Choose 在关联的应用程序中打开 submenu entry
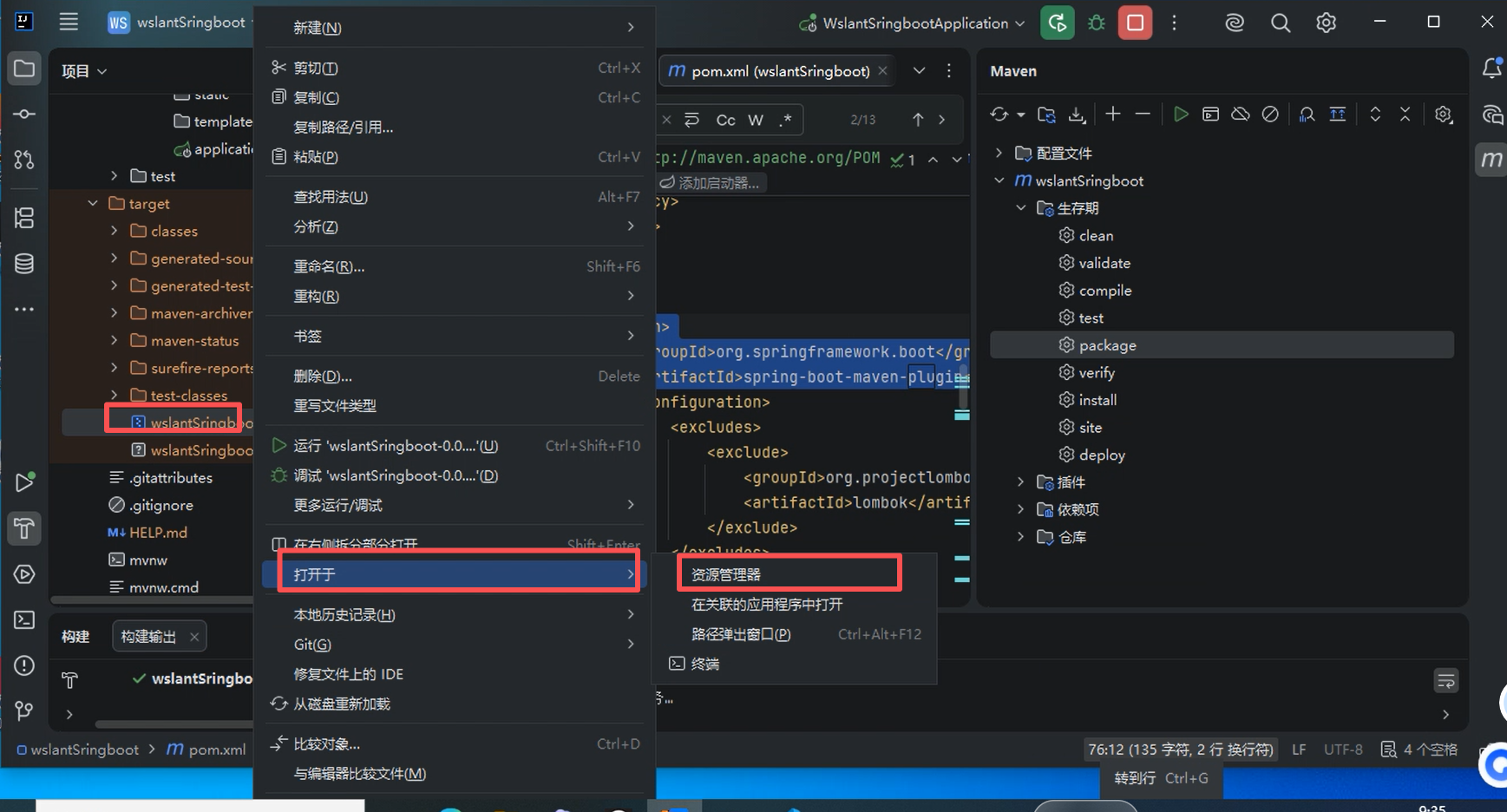Screen dimensions: 1507x812 click(x=795, y=605)
